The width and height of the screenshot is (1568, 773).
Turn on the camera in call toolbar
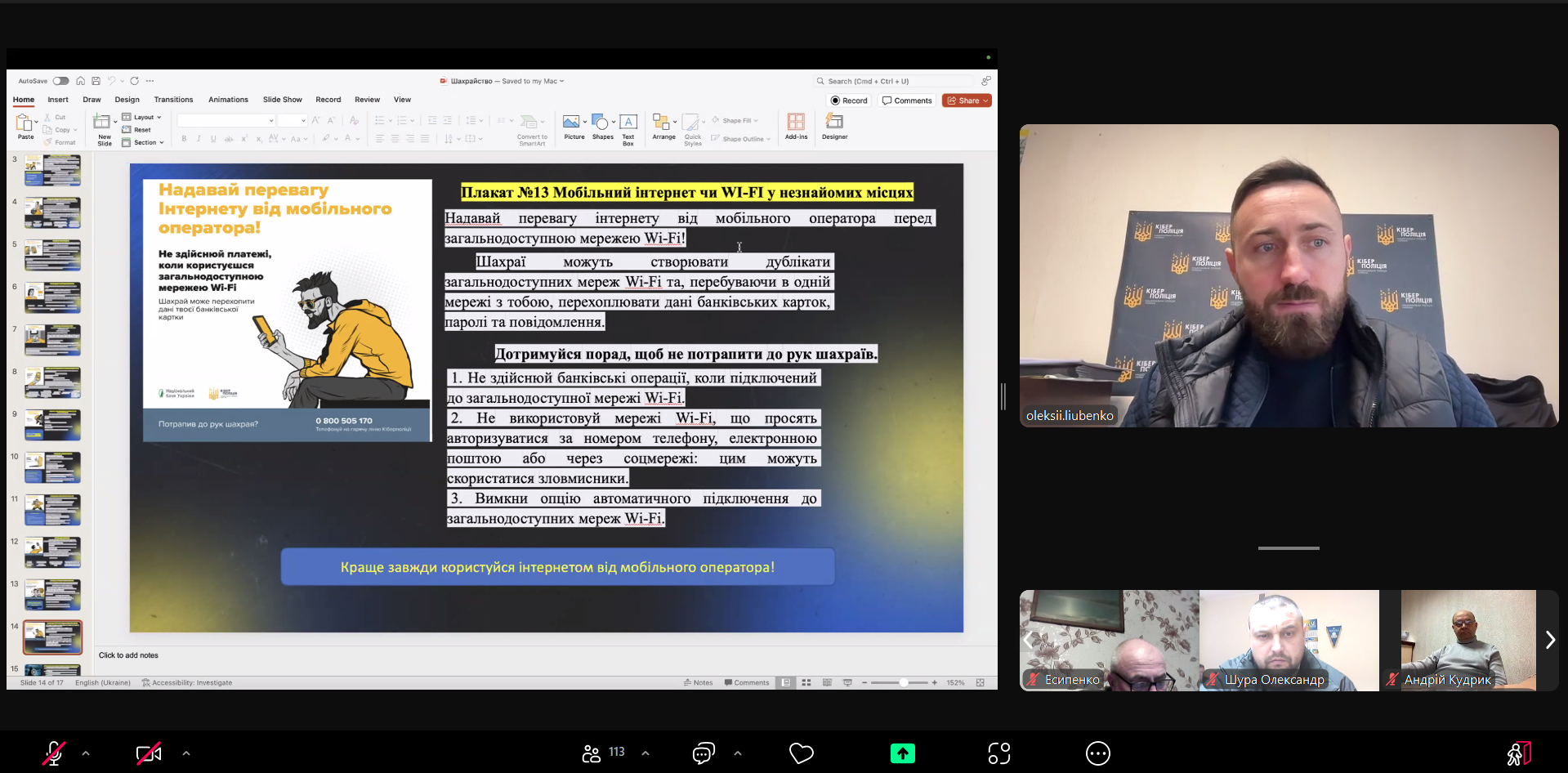[x=148, y=753]
